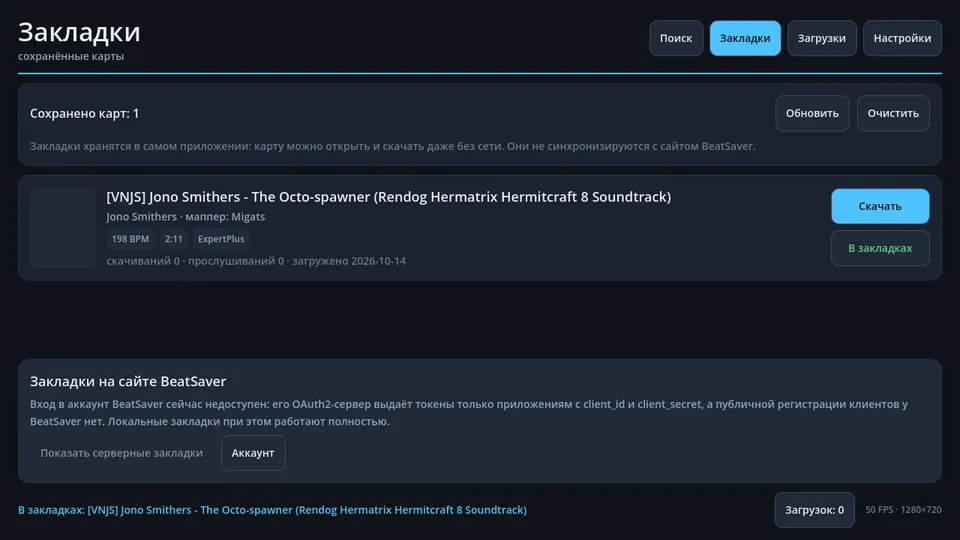Click the status message В закладках at bottom
Screen dimensions: 960x540
[x=272, y=510]
